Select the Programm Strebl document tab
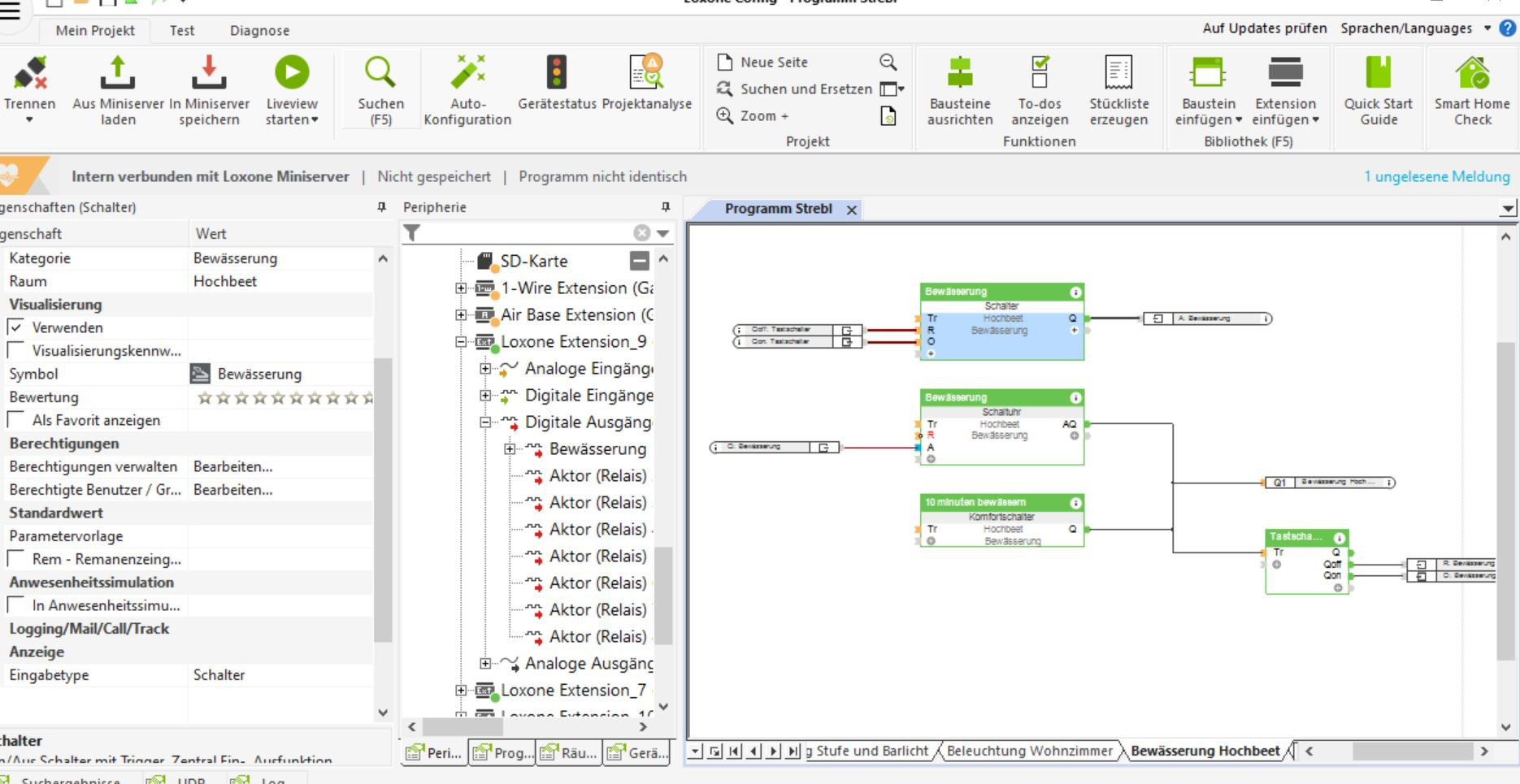The image size is (1520, 784). (778, 209)
